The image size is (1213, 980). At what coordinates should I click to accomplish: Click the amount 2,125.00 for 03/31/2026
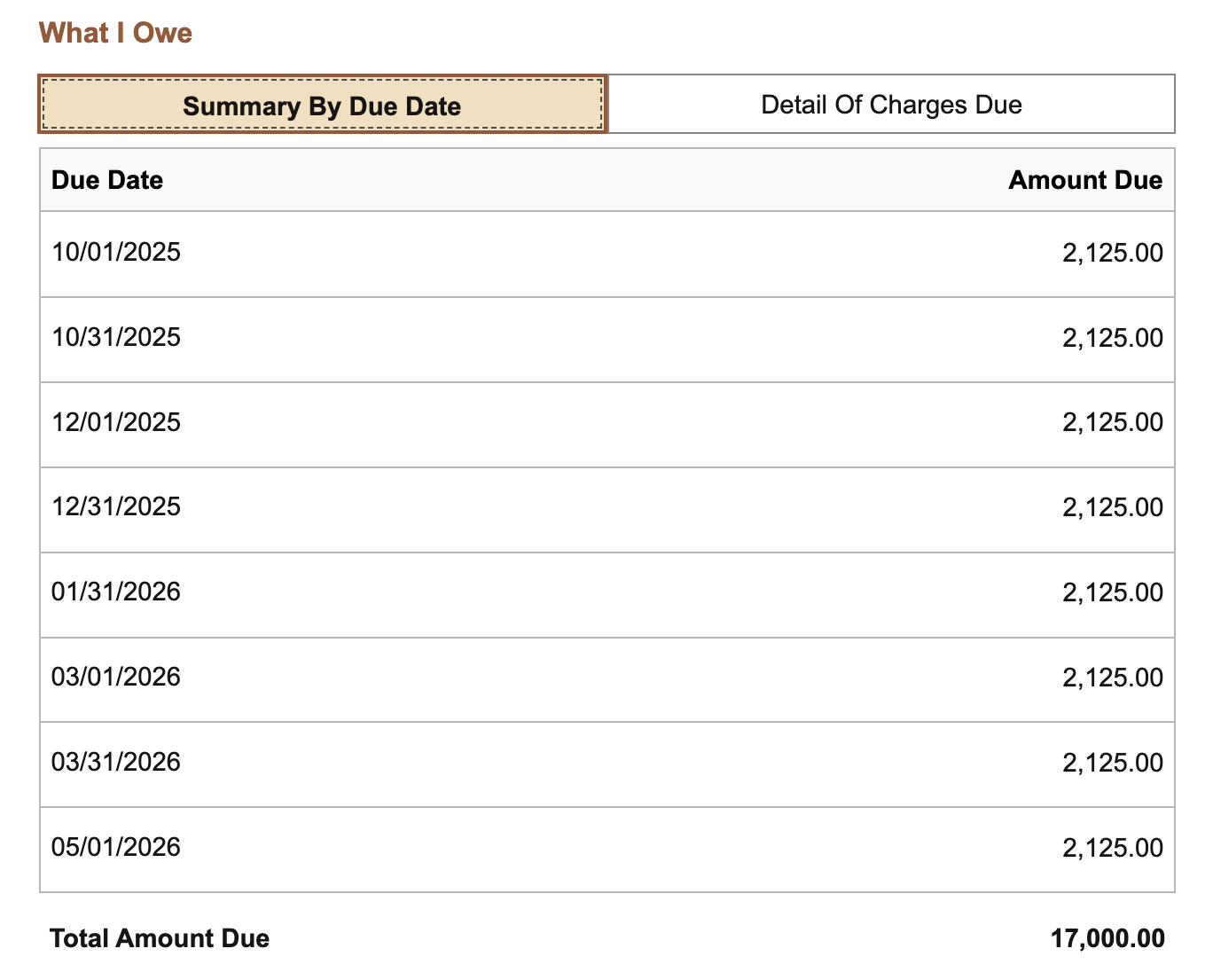1113,763
